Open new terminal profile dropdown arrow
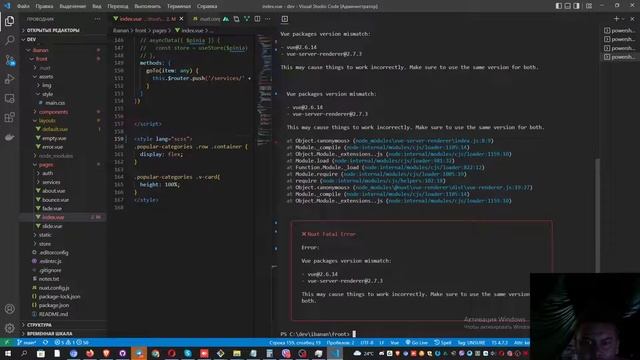 click(623, 19)
